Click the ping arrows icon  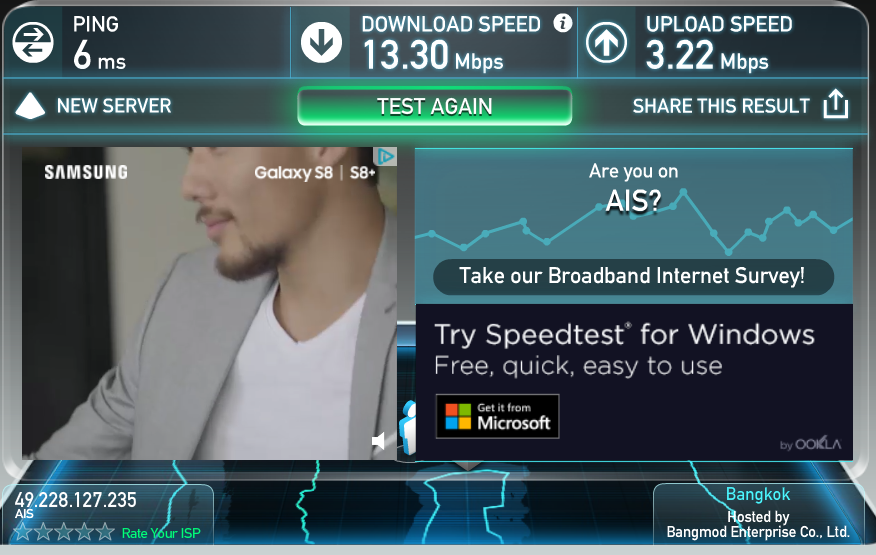(33, 43)
